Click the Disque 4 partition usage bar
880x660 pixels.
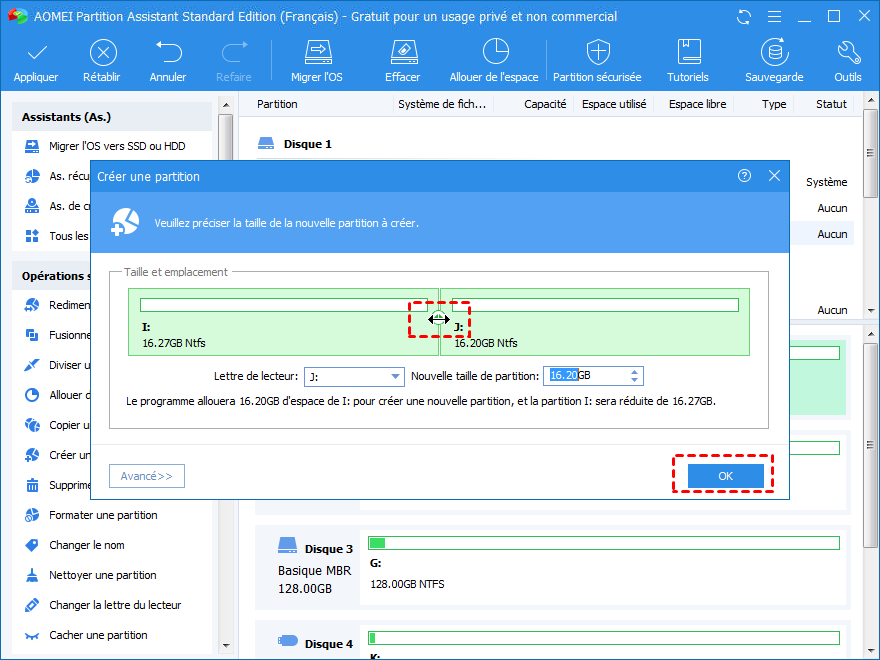(x=603, y=638)
